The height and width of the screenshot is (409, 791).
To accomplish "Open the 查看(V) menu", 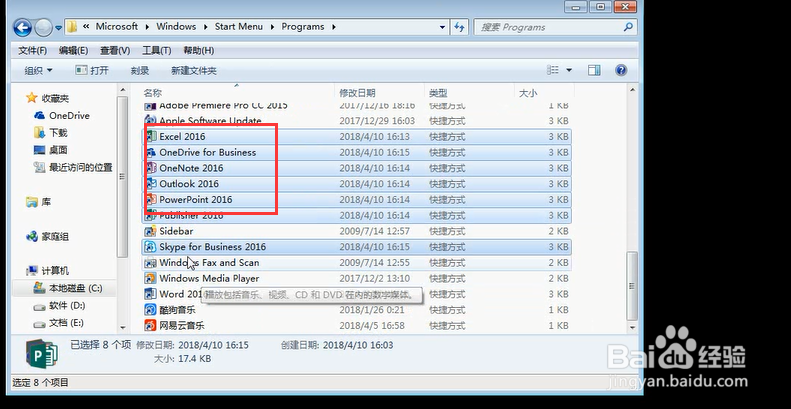I will point(115,50).
